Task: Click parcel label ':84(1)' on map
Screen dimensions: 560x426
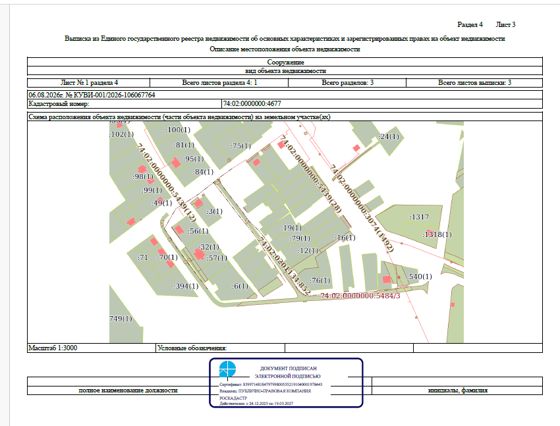Action: point(204,172)
